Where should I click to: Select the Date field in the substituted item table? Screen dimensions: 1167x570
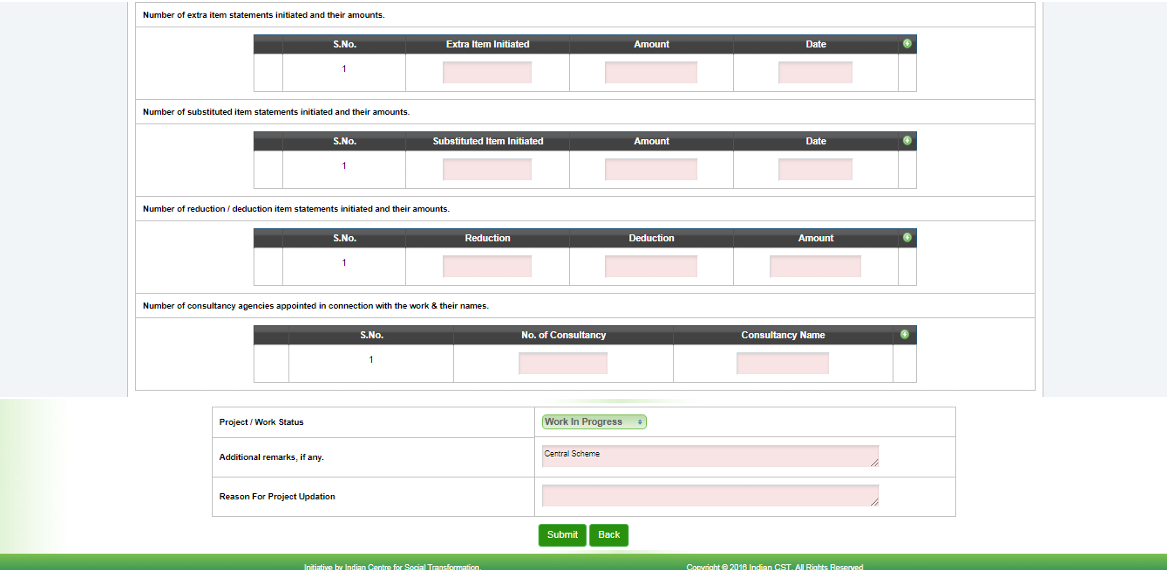point(815,170)
